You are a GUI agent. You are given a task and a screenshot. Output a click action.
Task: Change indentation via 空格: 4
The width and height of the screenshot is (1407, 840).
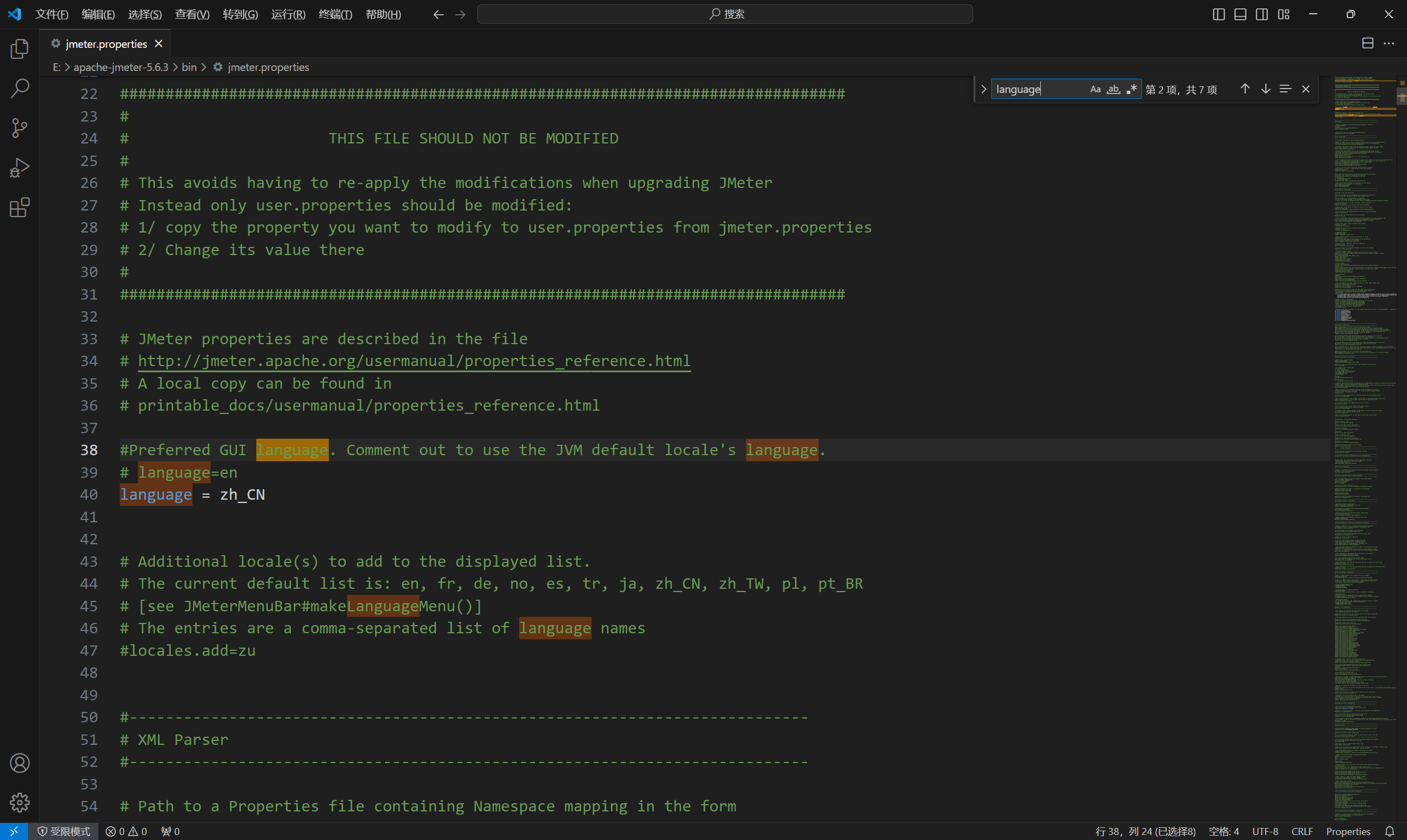(1223, 831)
